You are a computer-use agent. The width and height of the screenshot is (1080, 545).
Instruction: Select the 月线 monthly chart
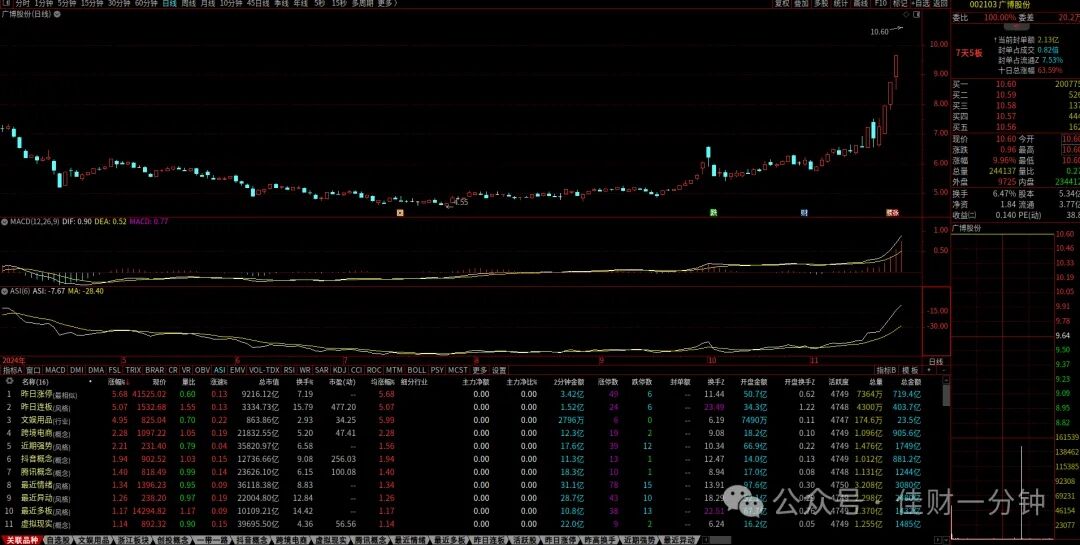[208, 3]
